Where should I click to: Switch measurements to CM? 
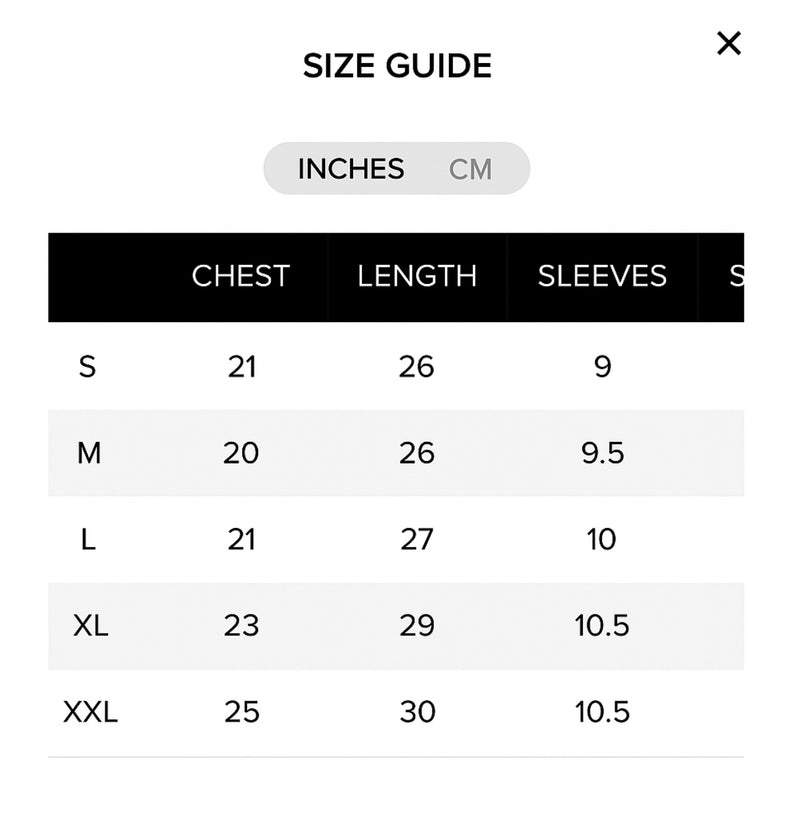pyautogui.click(x=470, y=169)
